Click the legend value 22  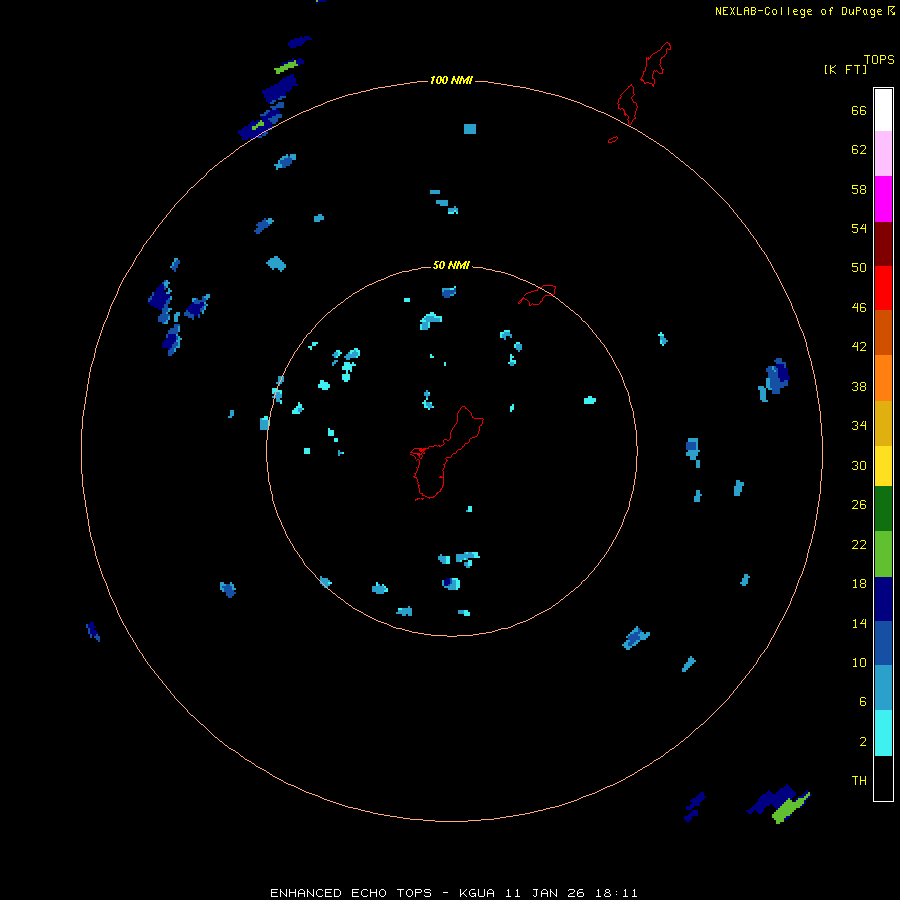coord(859,545)
